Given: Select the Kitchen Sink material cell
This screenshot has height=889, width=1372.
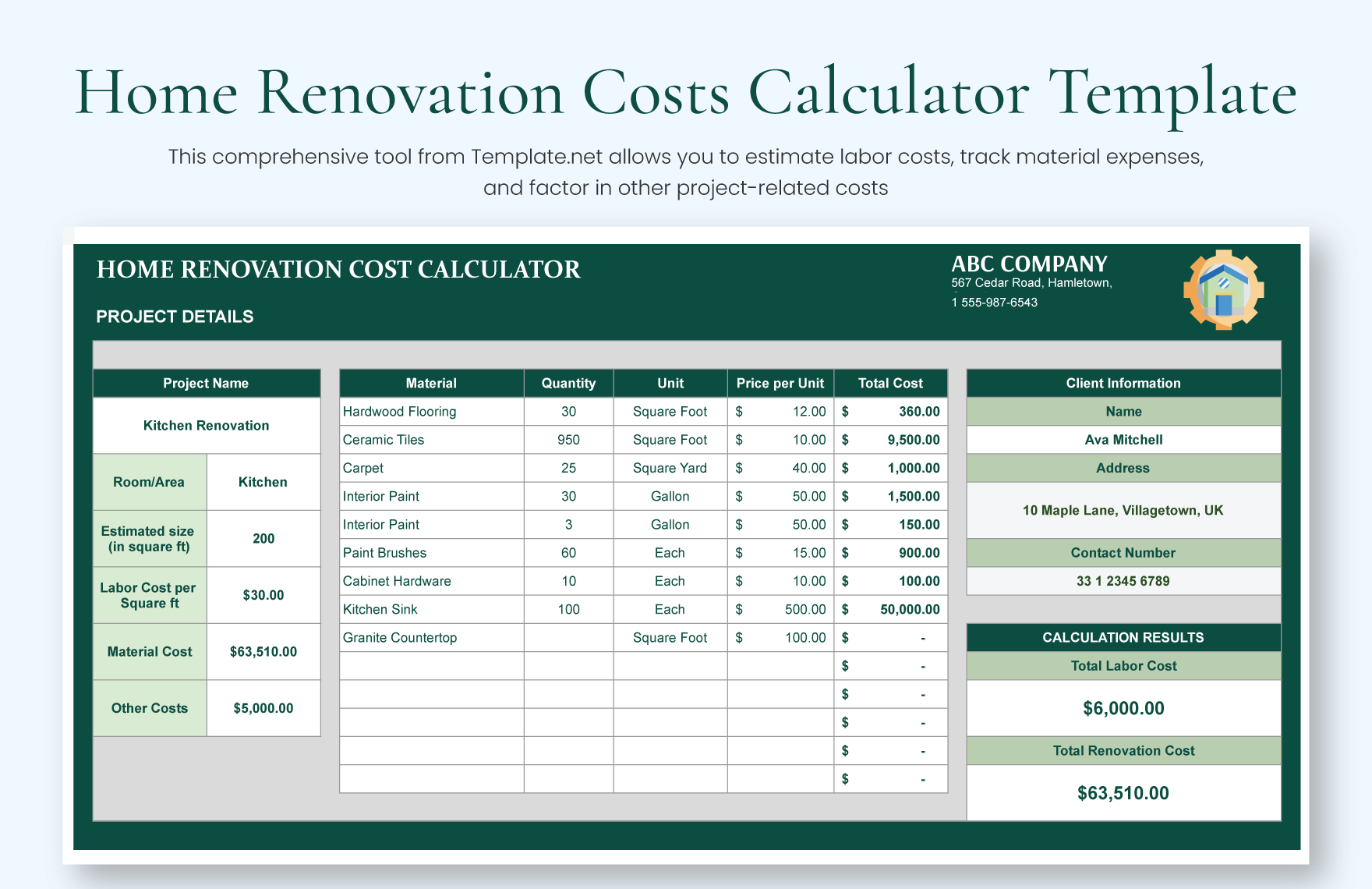Looking at the screenshot, I should (x=432, y=609).
